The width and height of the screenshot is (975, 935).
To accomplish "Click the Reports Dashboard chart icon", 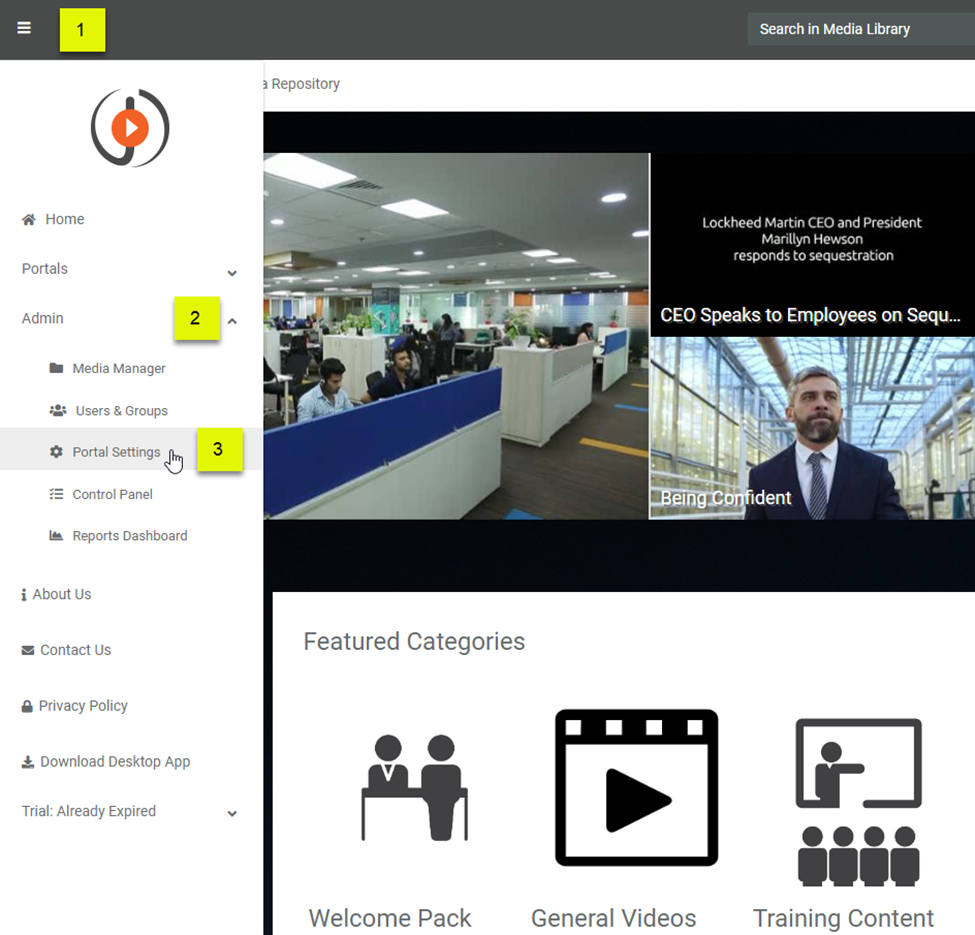I will pos(56,536).
